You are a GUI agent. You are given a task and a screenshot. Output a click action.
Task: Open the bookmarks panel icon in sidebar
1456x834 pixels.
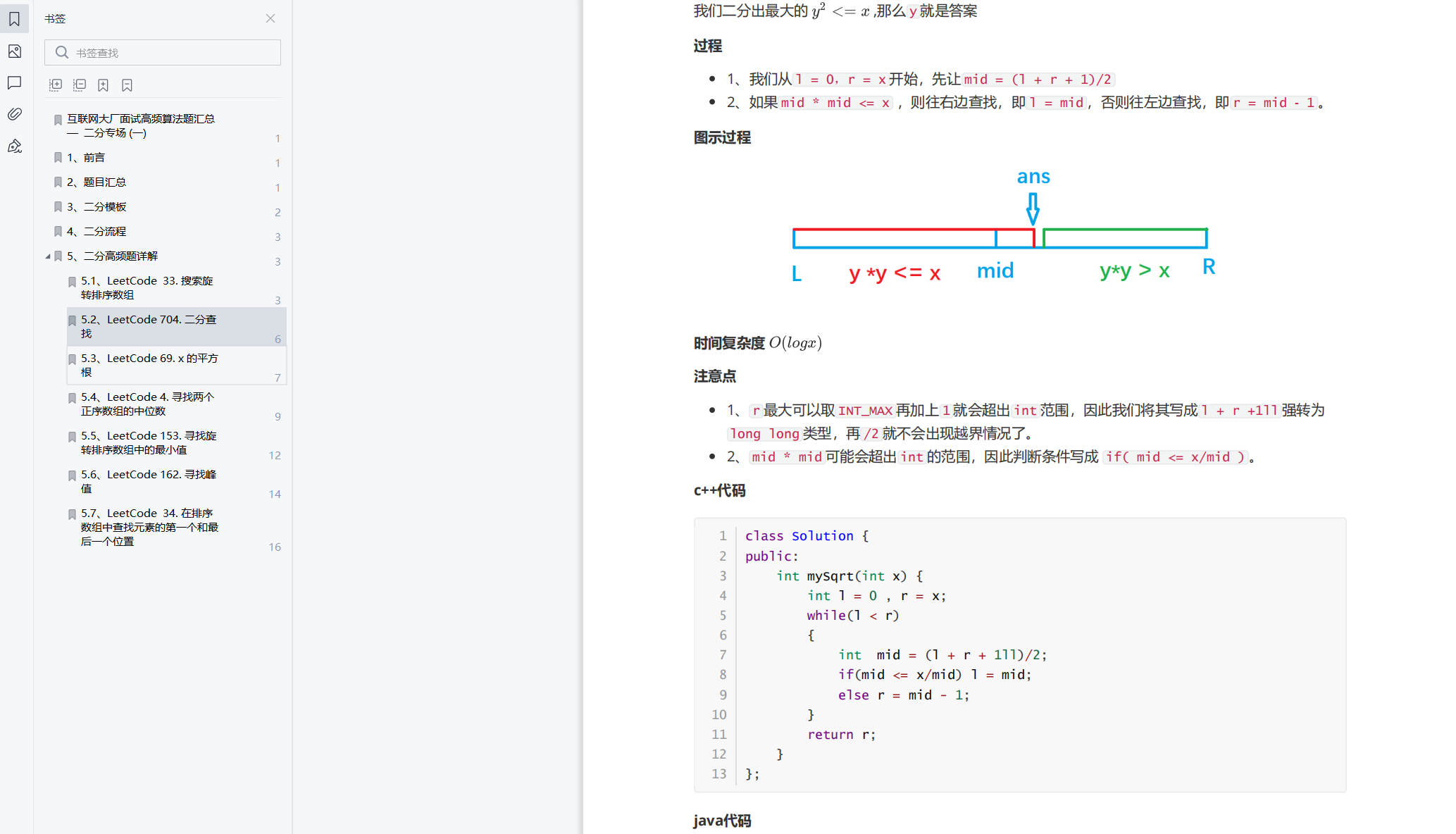point(14,19)
